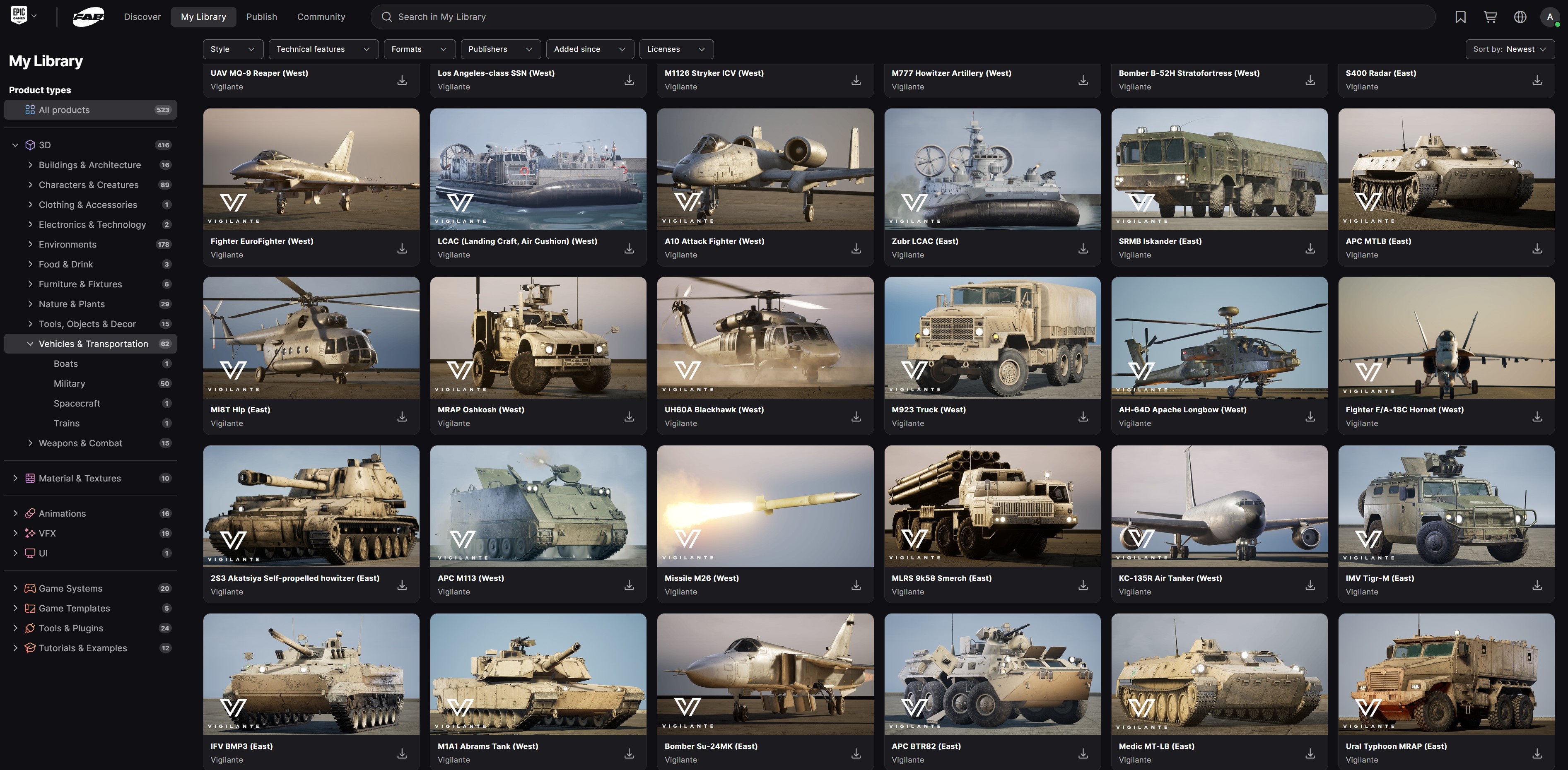Collapse Vehicles & Transportation category

tap(30, 344)
